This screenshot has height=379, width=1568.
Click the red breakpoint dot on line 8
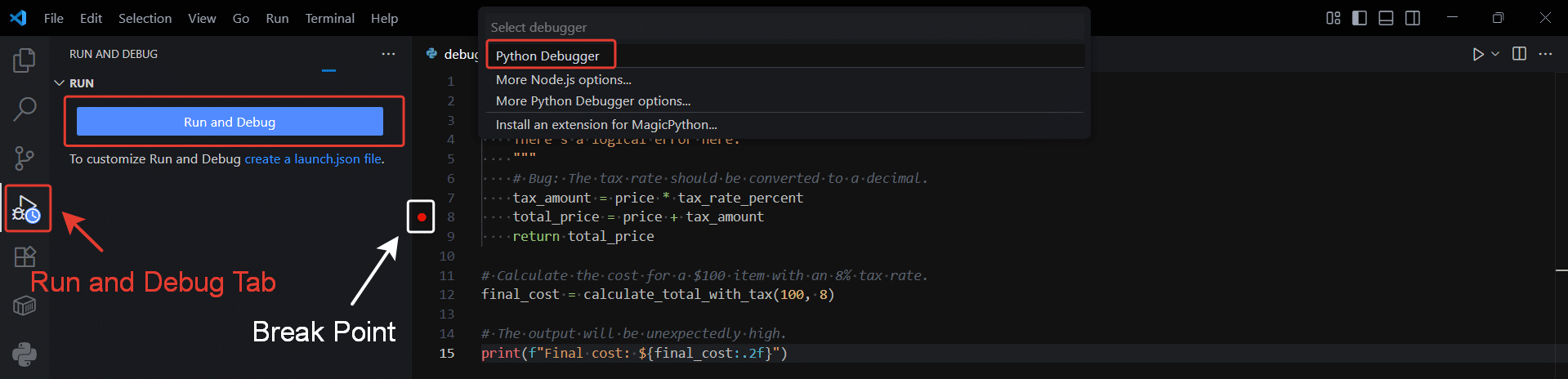(421, 217)
